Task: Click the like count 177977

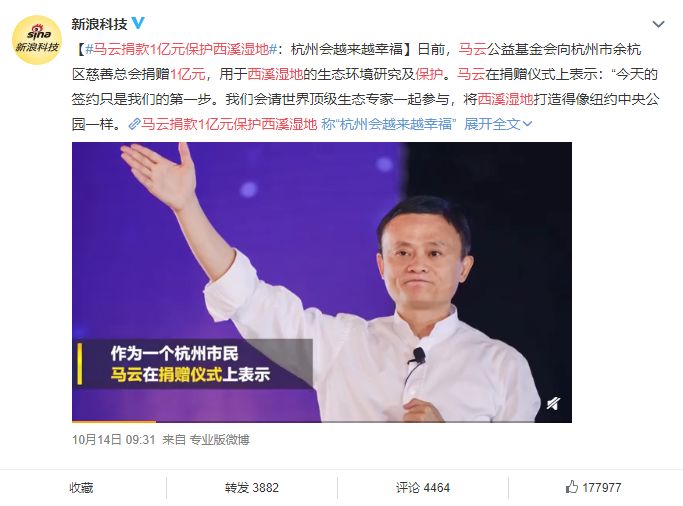Action: tap(602, 488)
